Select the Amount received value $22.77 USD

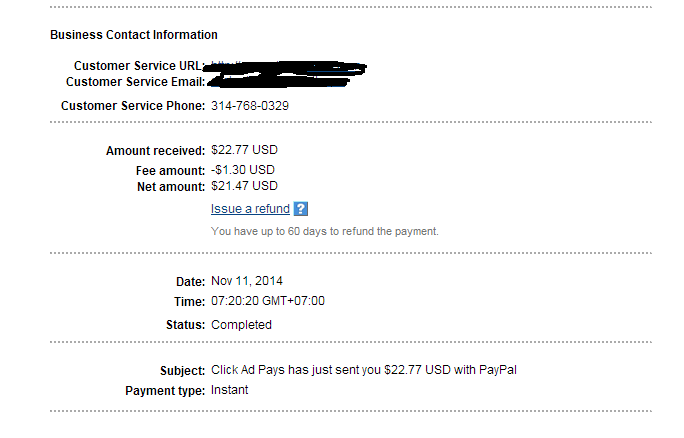[244, 150]
